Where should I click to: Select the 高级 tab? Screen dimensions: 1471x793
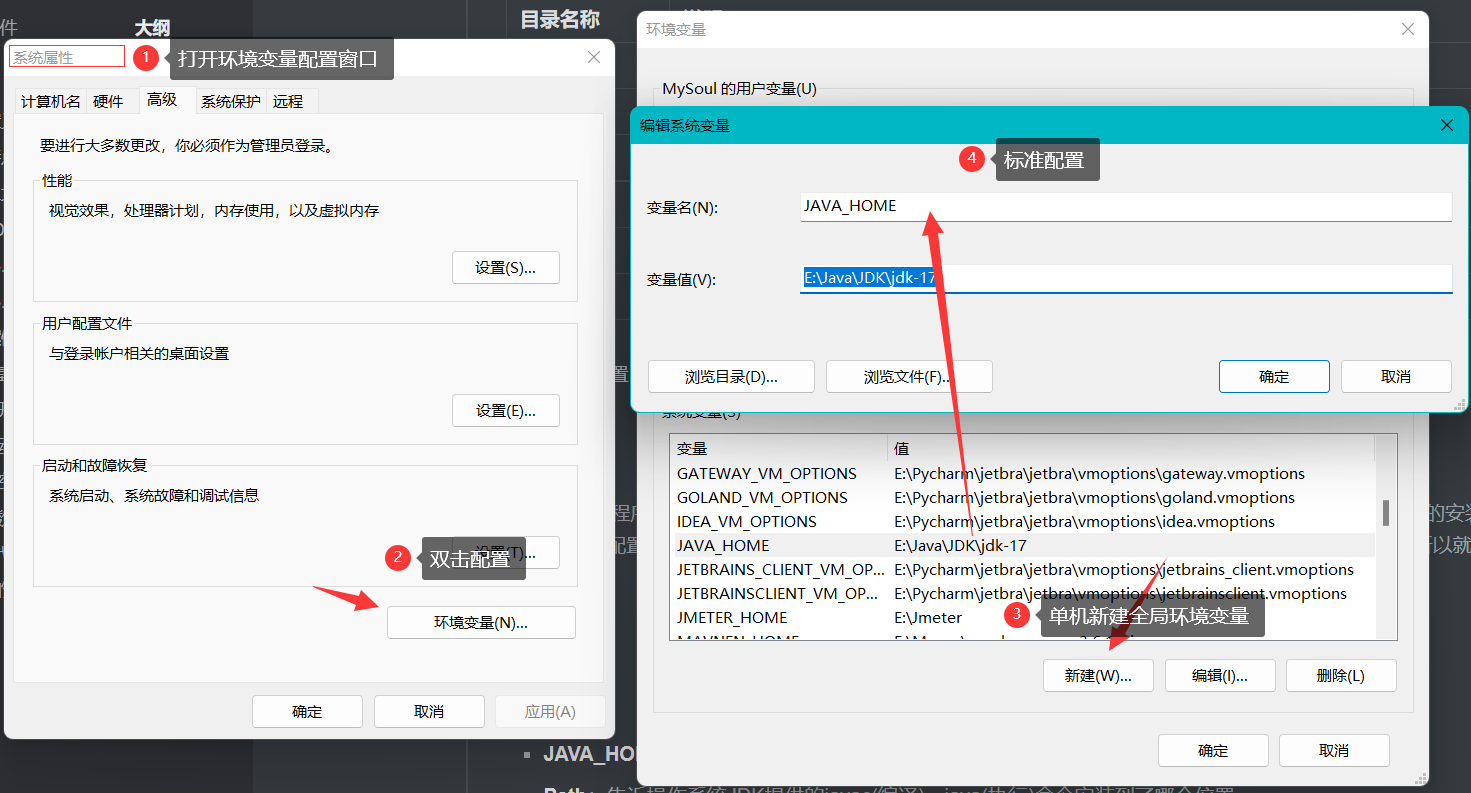coord(162,99)
